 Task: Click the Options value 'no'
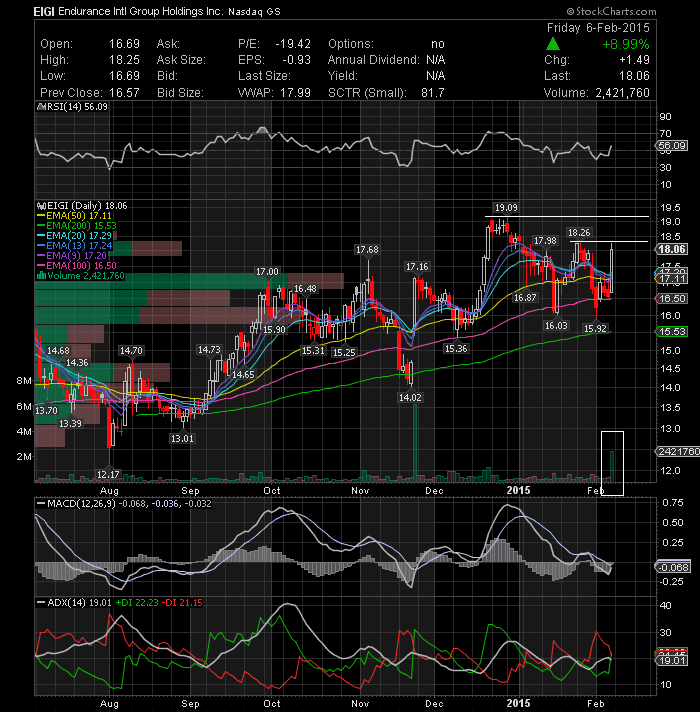click(x=438, y=44)
